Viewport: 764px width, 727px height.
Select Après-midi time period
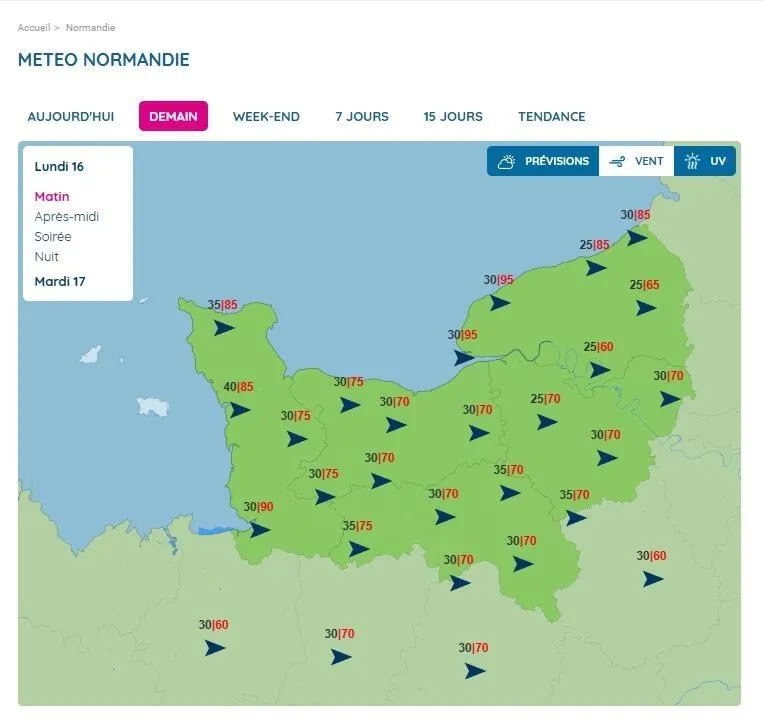[67, 217]
